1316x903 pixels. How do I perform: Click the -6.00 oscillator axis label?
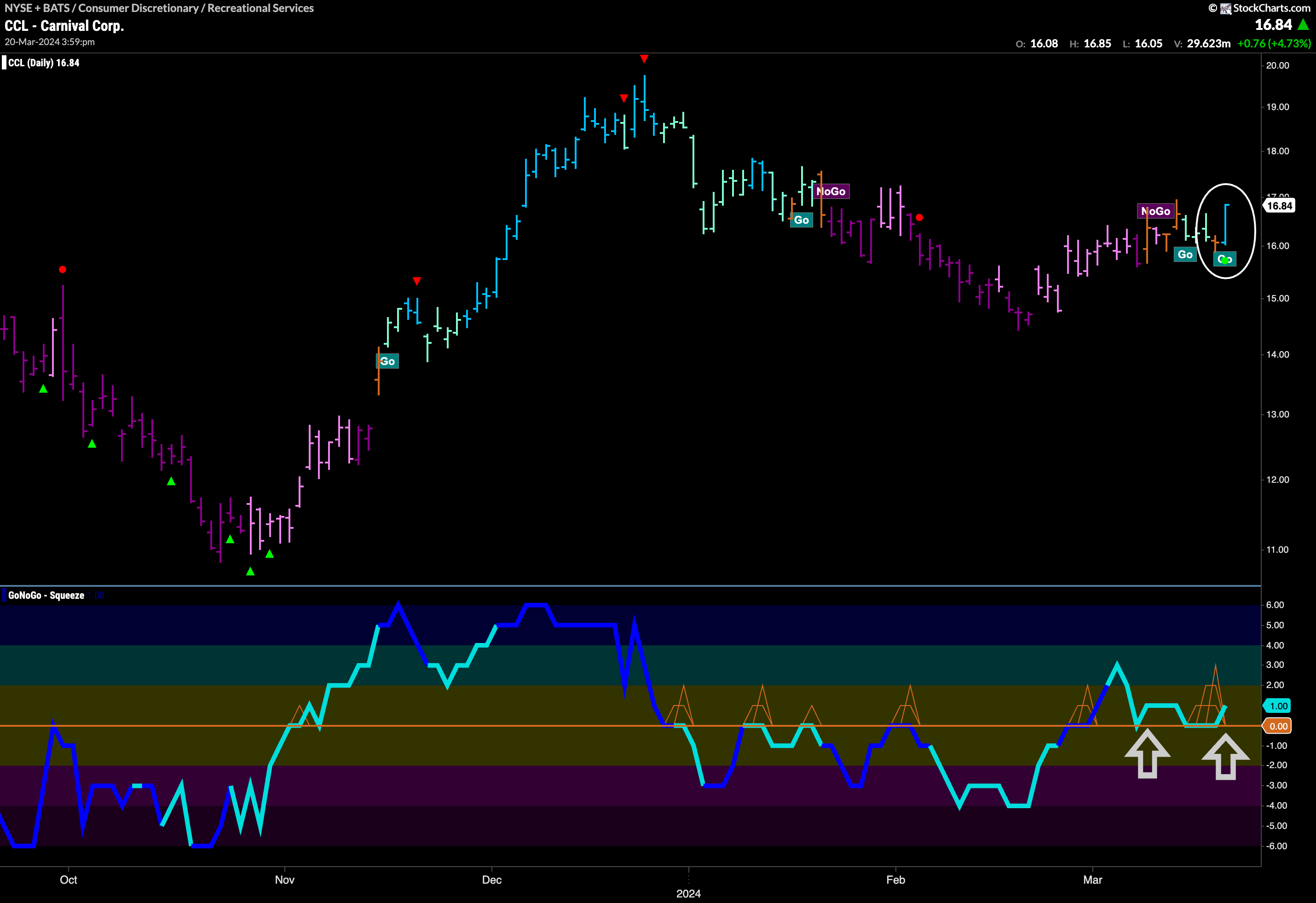pos(1276,846)
